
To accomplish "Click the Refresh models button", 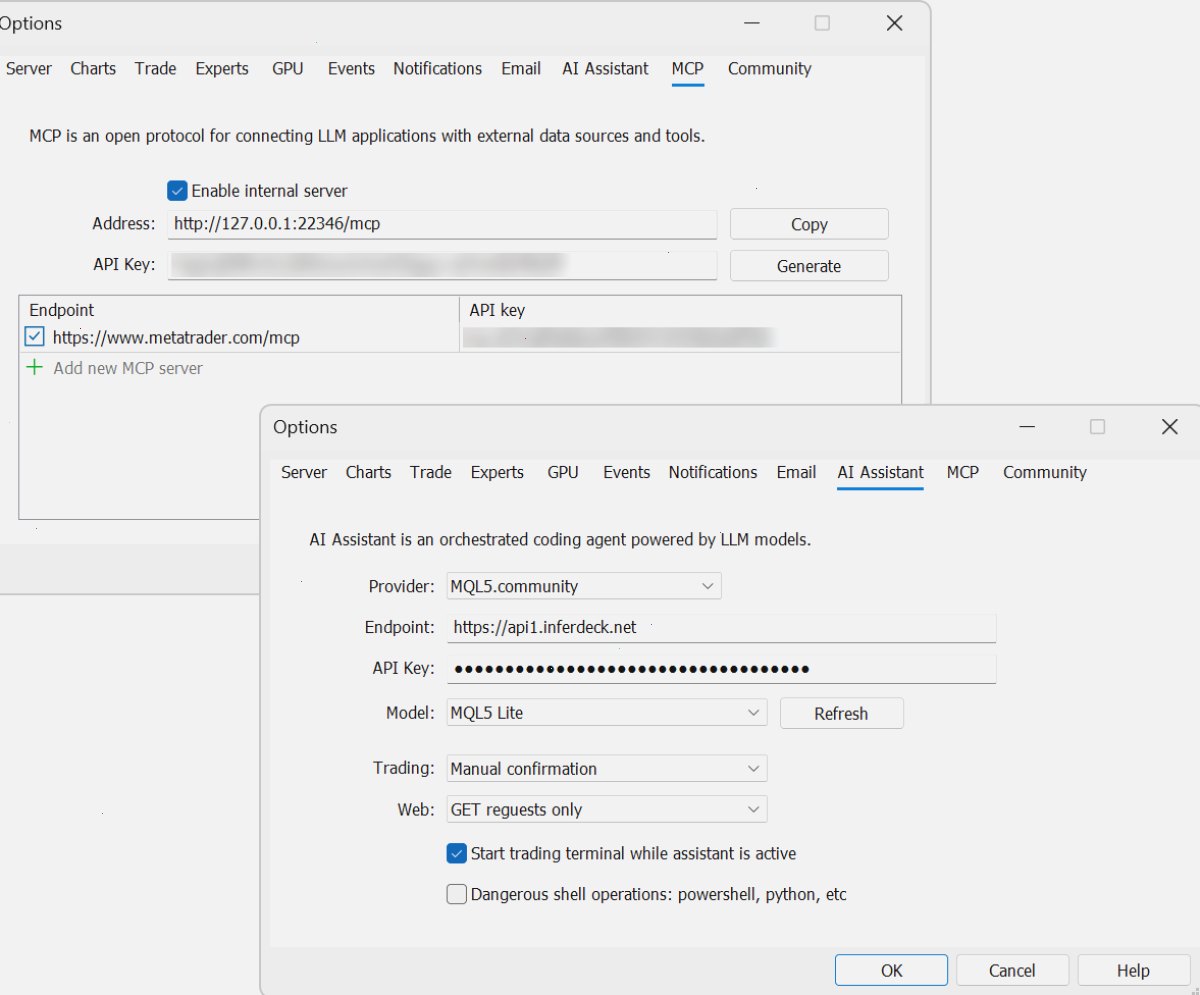I will tap(841, 713).
